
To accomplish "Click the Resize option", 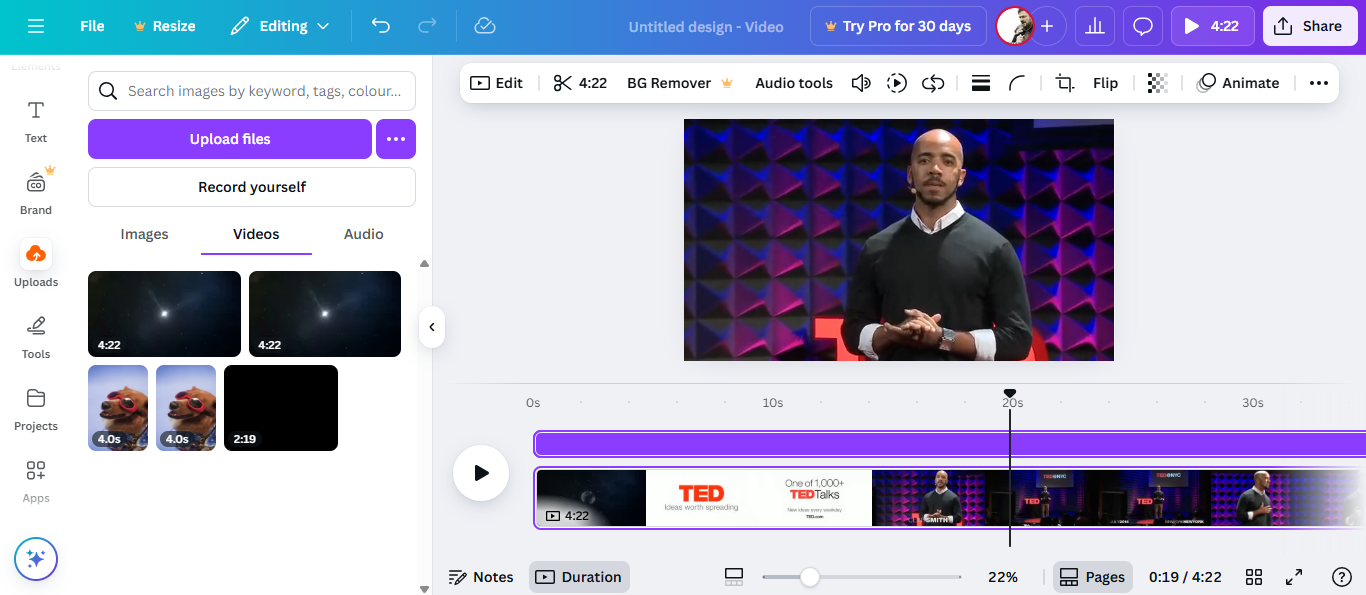I will (165, 26).
